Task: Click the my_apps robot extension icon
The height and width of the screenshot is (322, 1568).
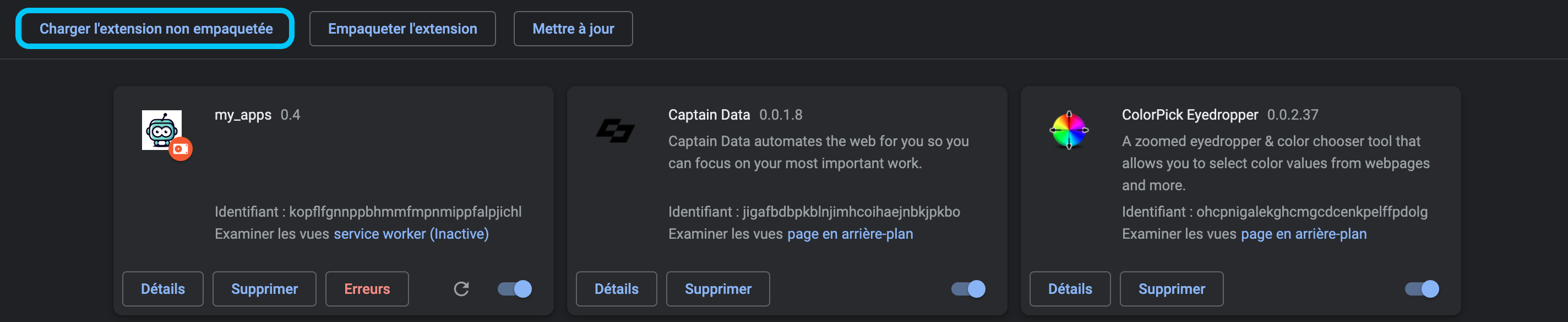Action: pos(162,130)
